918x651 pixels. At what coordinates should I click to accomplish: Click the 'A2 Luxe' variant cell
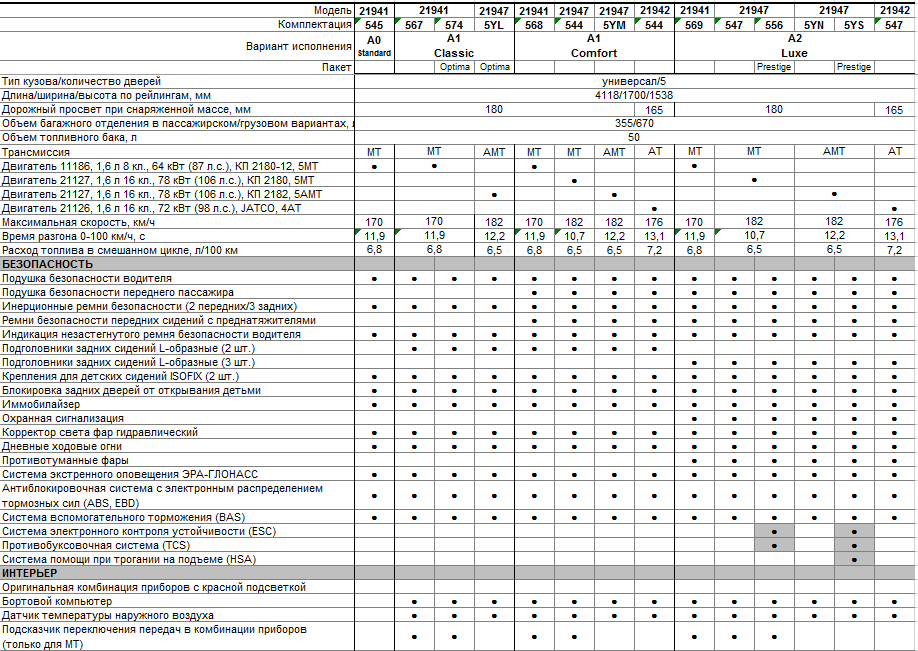coord(794,46)
